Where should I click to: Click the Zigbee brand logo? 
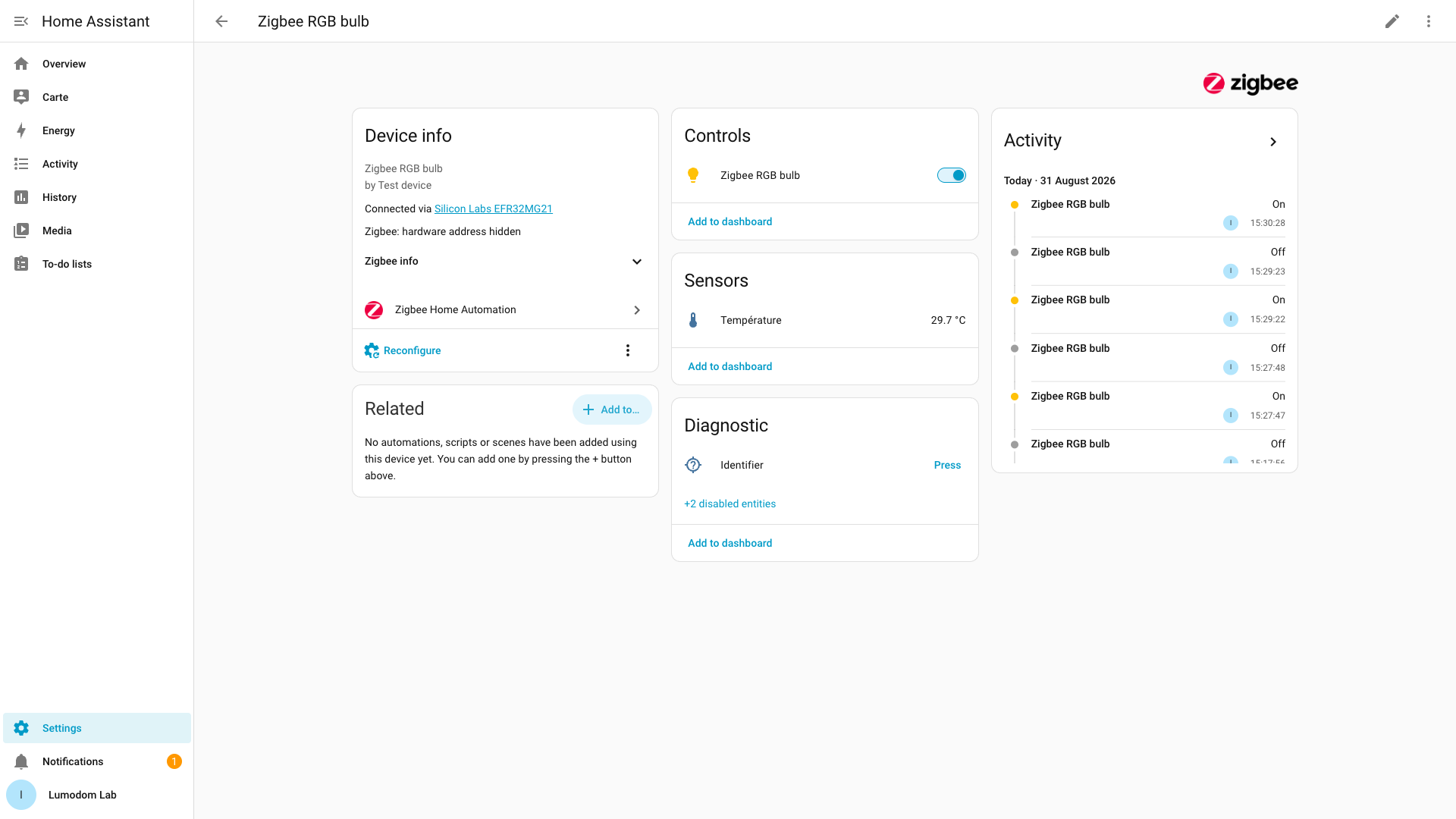[x=1250, y=83]
